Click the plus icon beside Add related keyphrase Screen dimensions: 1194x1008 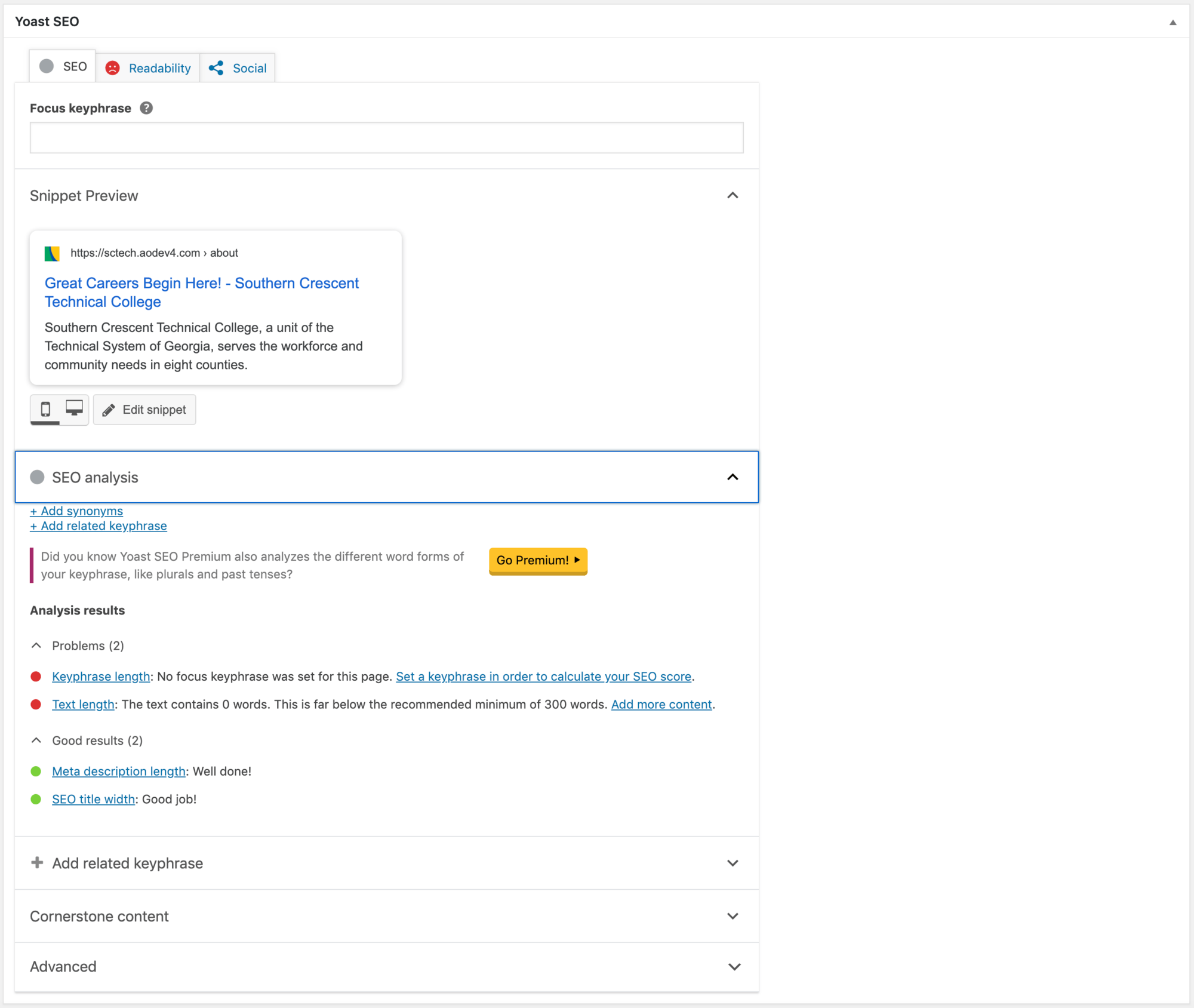click(37, 863)
